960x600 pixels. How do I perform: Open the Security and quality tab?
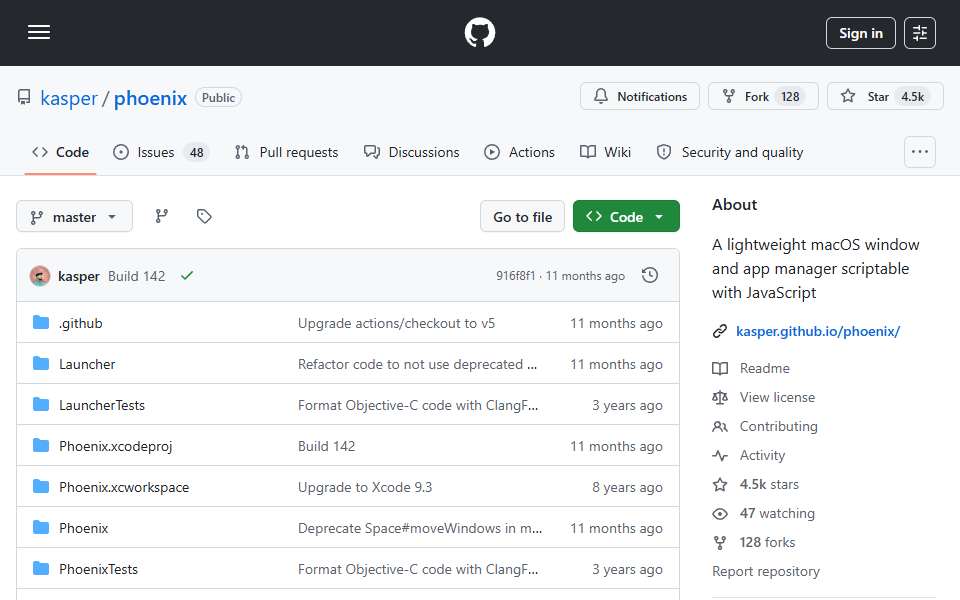[x=729, y=152]
